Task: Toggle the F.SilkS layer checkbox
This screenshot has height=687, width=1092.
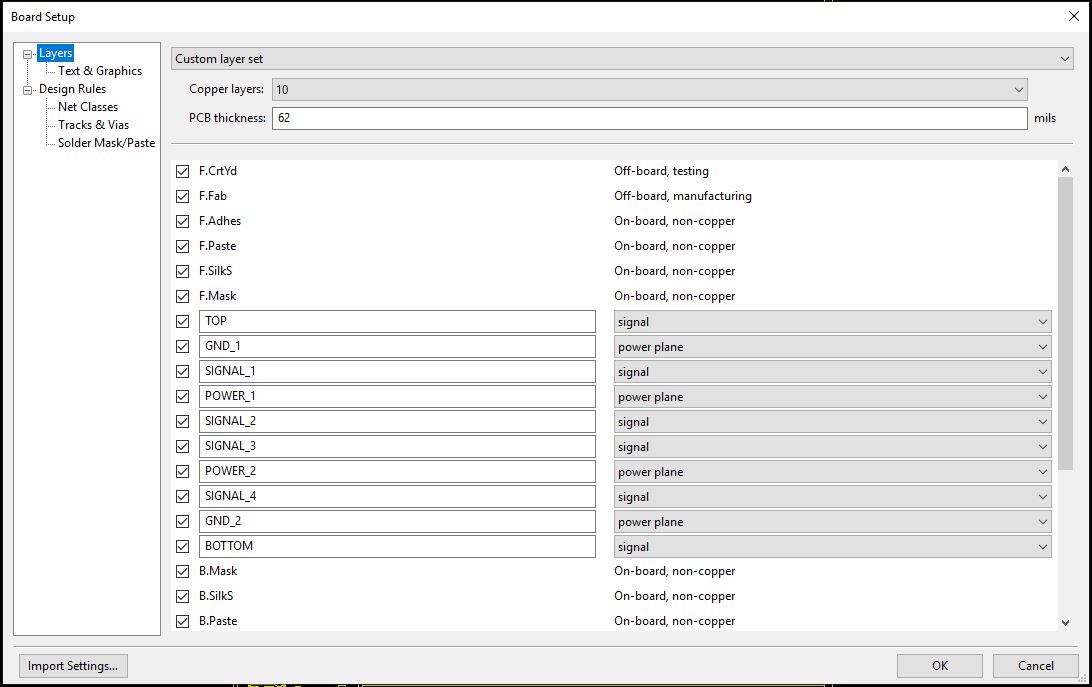Action: (182, 271)
